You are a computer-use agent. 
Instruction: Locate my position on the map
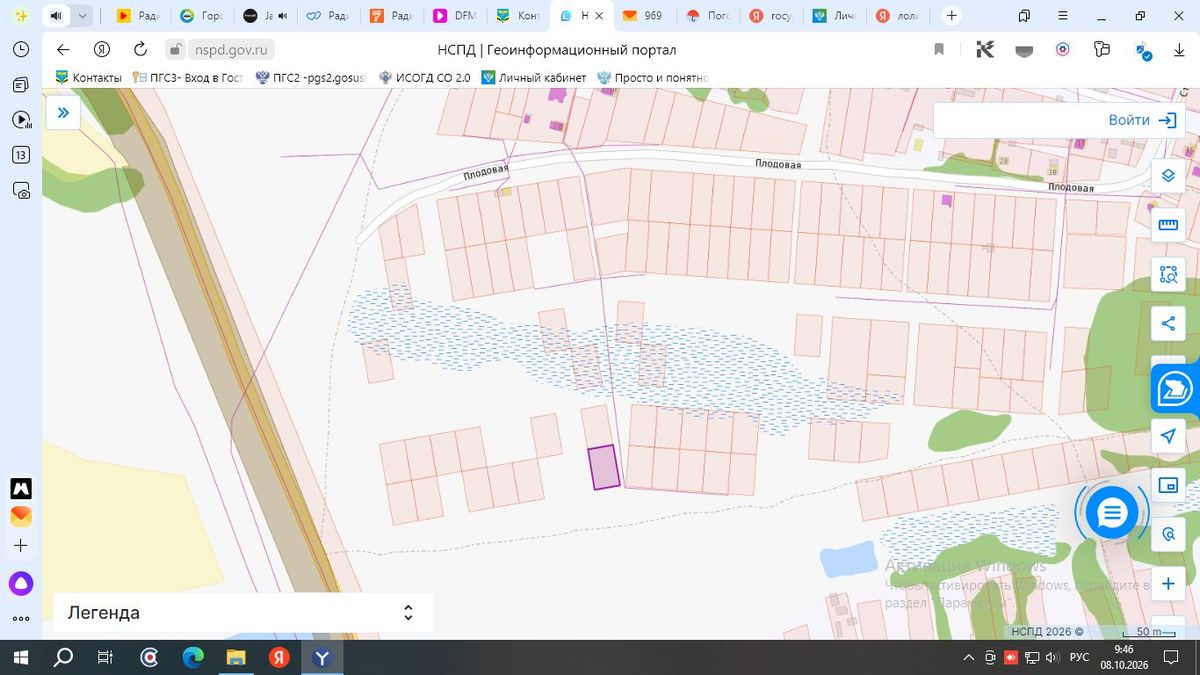[x=1168, y=436]
